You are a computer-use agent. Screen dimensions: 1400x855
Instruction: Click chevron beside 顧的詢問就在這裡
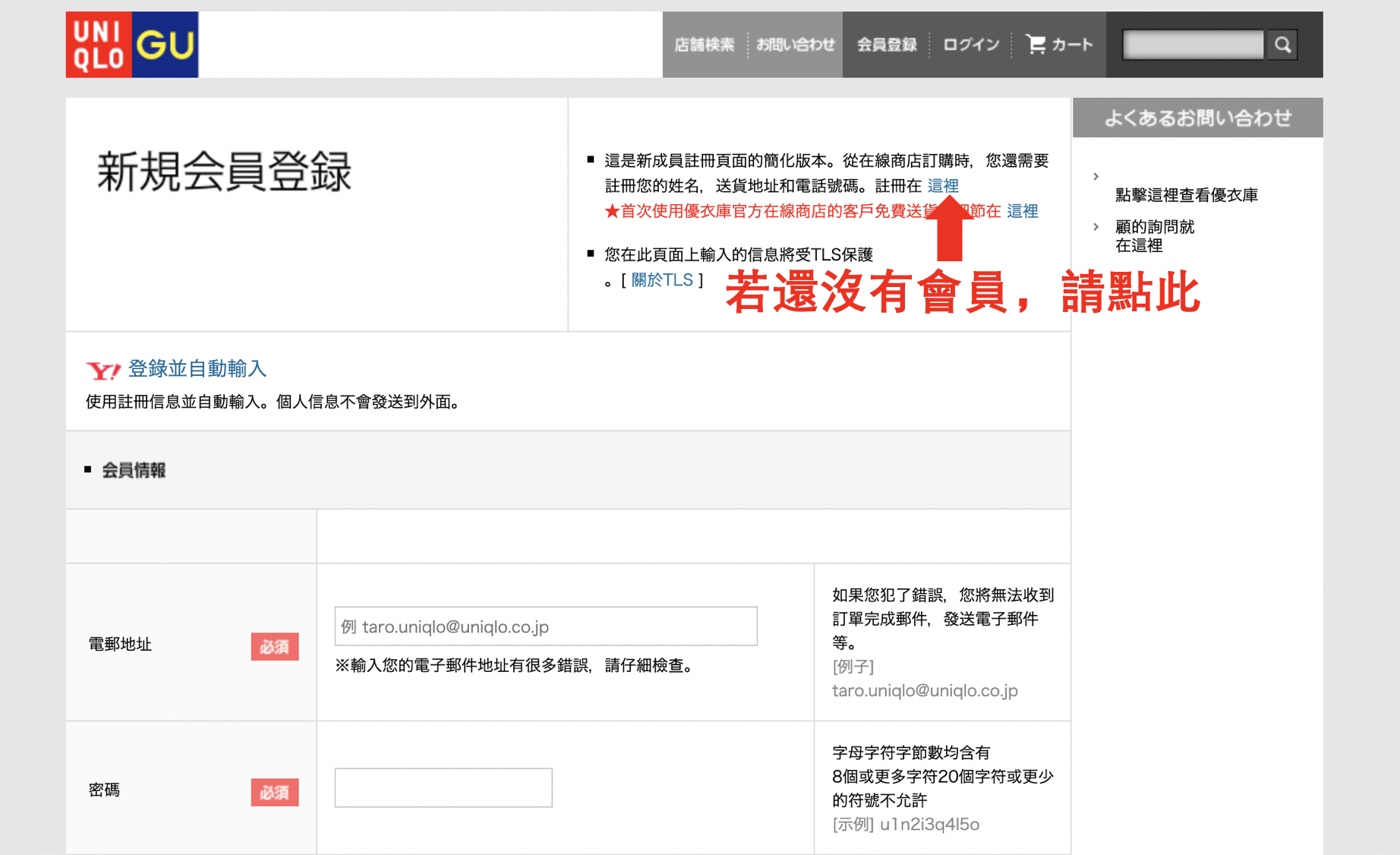pos(1096,227)
